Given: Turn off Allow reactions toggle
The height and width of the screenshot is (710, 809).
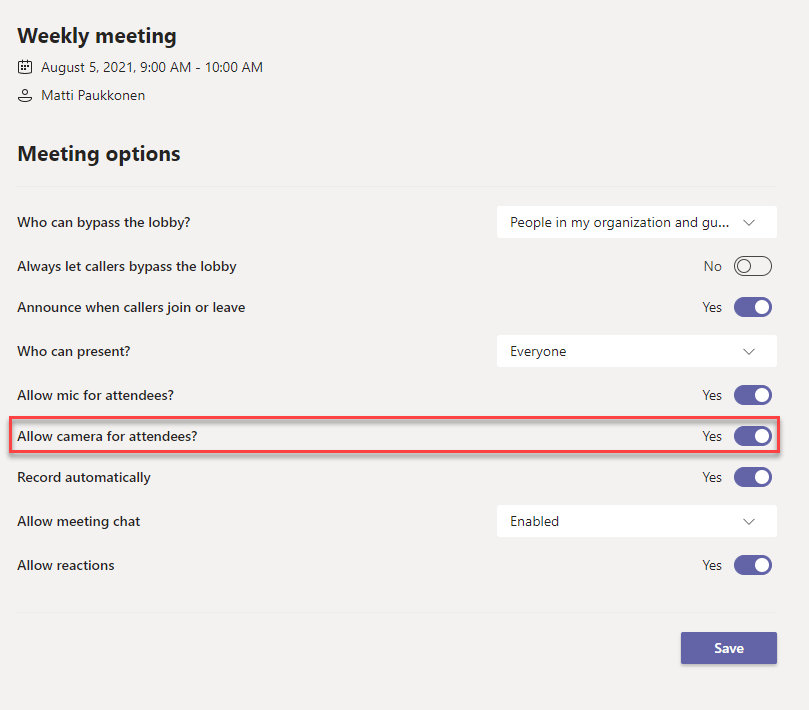Looking at the screenshot, I should [753, 565].
